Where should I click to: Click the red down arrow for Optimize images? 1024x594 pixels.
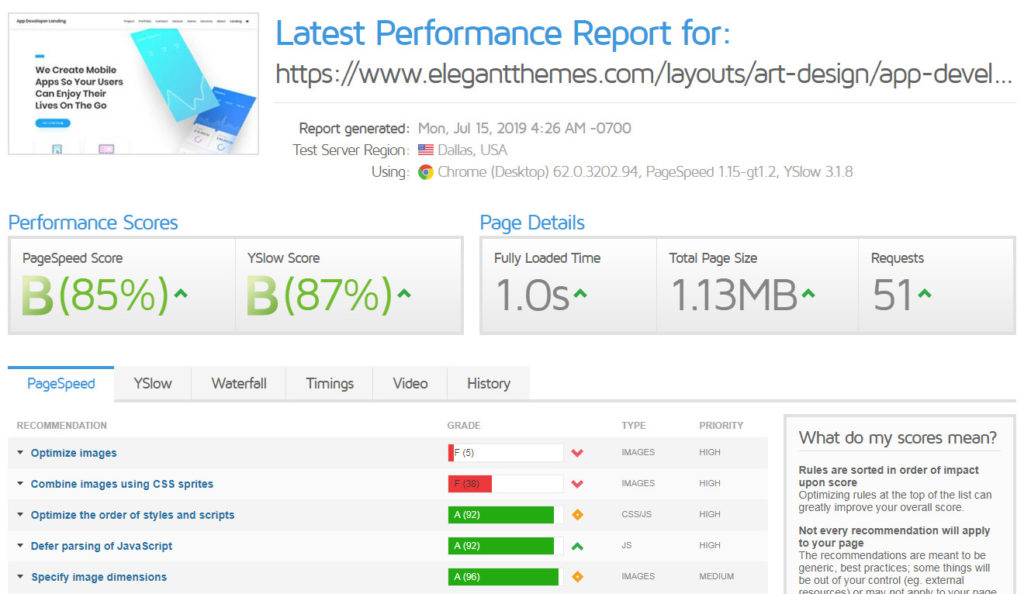tap(577, 453)
